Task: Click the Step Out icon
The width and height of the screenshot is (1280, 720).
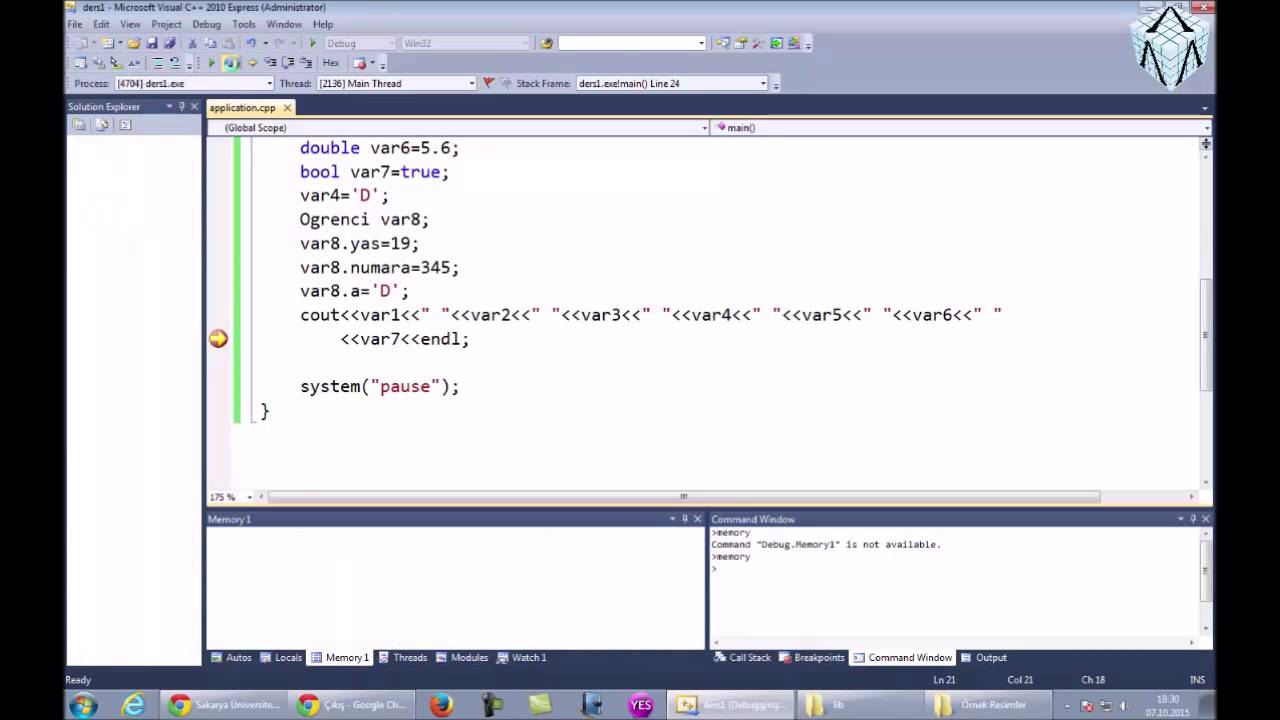Action: (x=306, y=62)
